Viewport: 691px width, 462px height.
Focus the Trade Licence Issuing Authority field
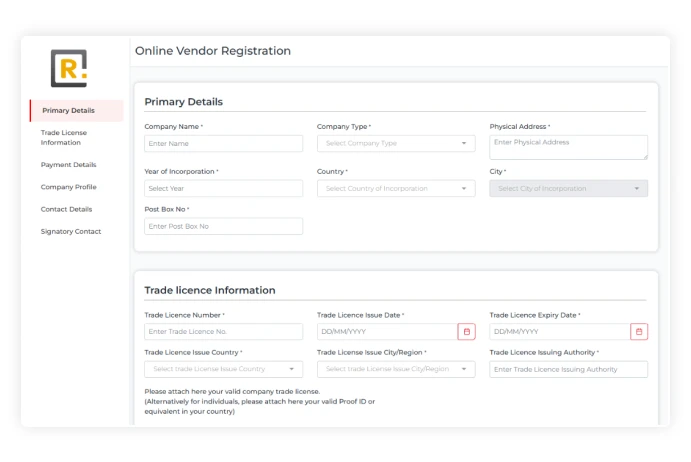[568, 369]
